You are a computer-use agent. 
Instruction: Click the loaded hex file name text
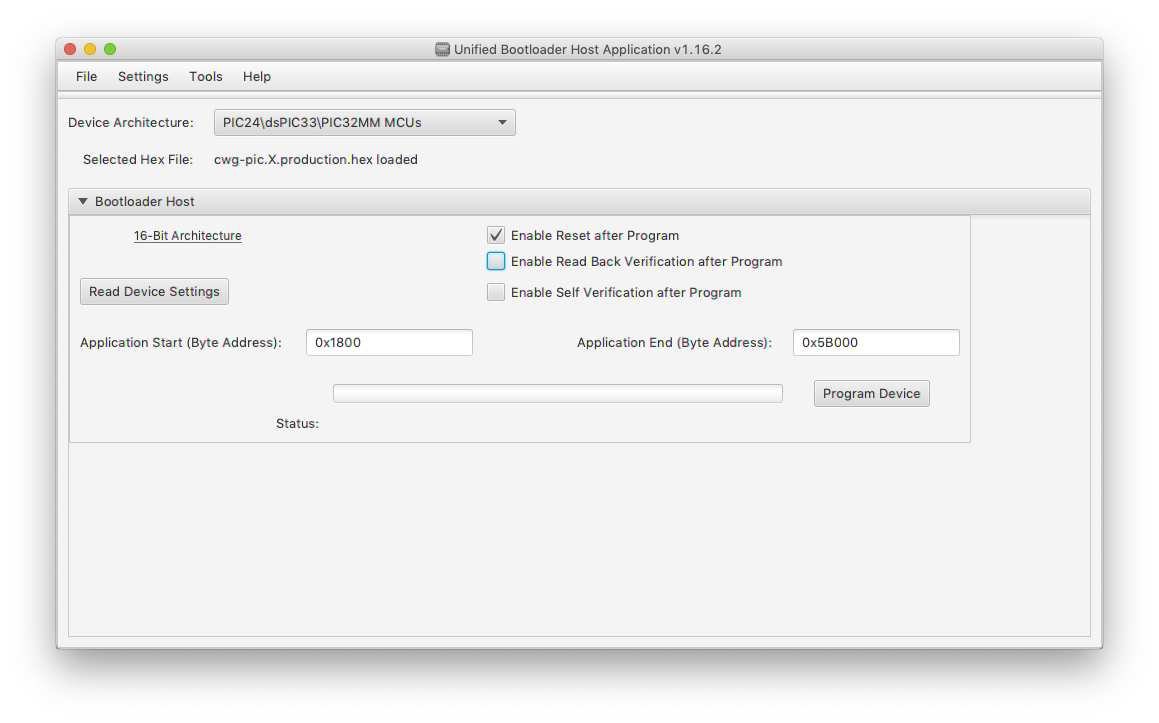pos(316,160)
